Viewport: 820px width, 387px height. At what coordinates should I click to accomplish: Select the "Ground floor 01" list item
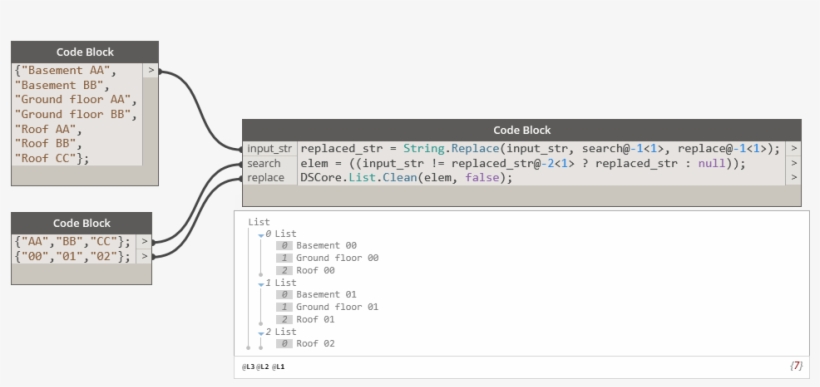point(337,307)
